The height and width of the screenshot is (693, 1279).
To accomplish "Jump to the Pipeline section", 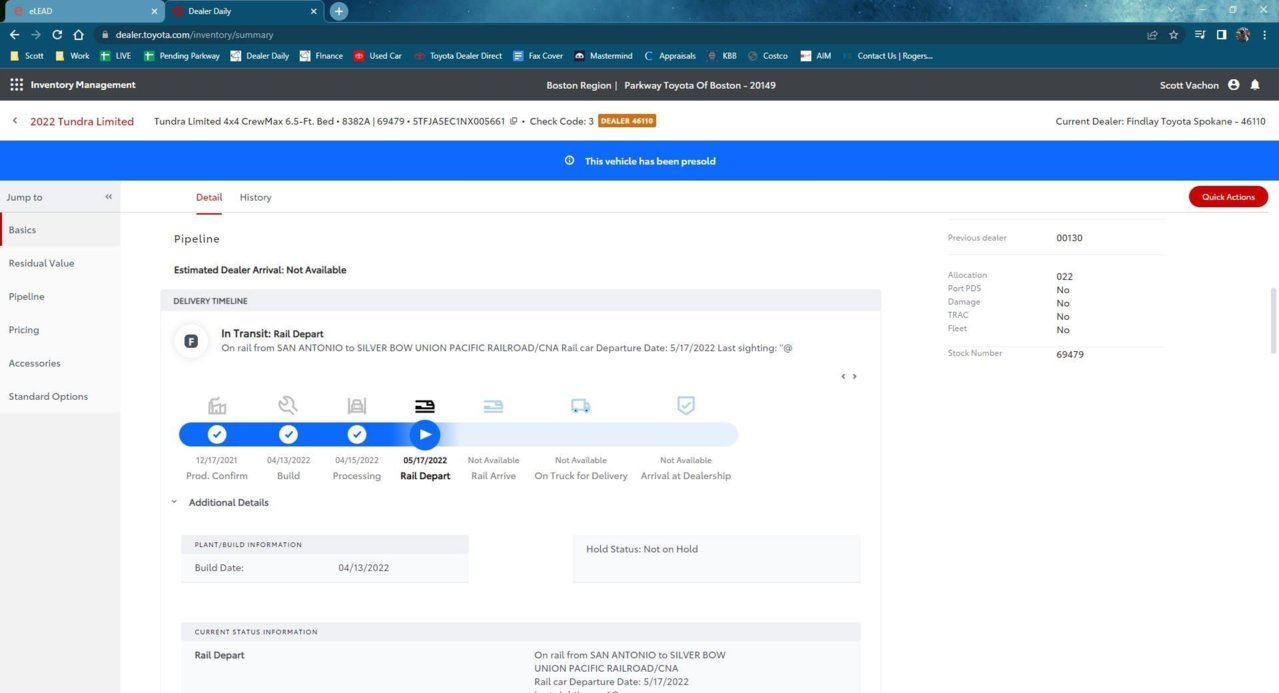I will 60,297.
